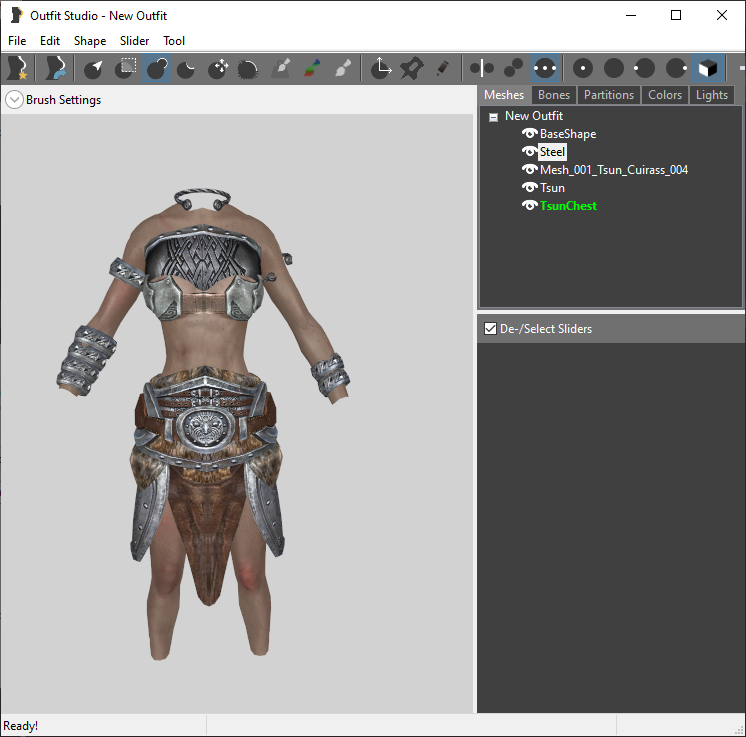This screenshot has height=737, width=746.
Task: Set brush to center dot field icon
Action: tap(583, 68)
